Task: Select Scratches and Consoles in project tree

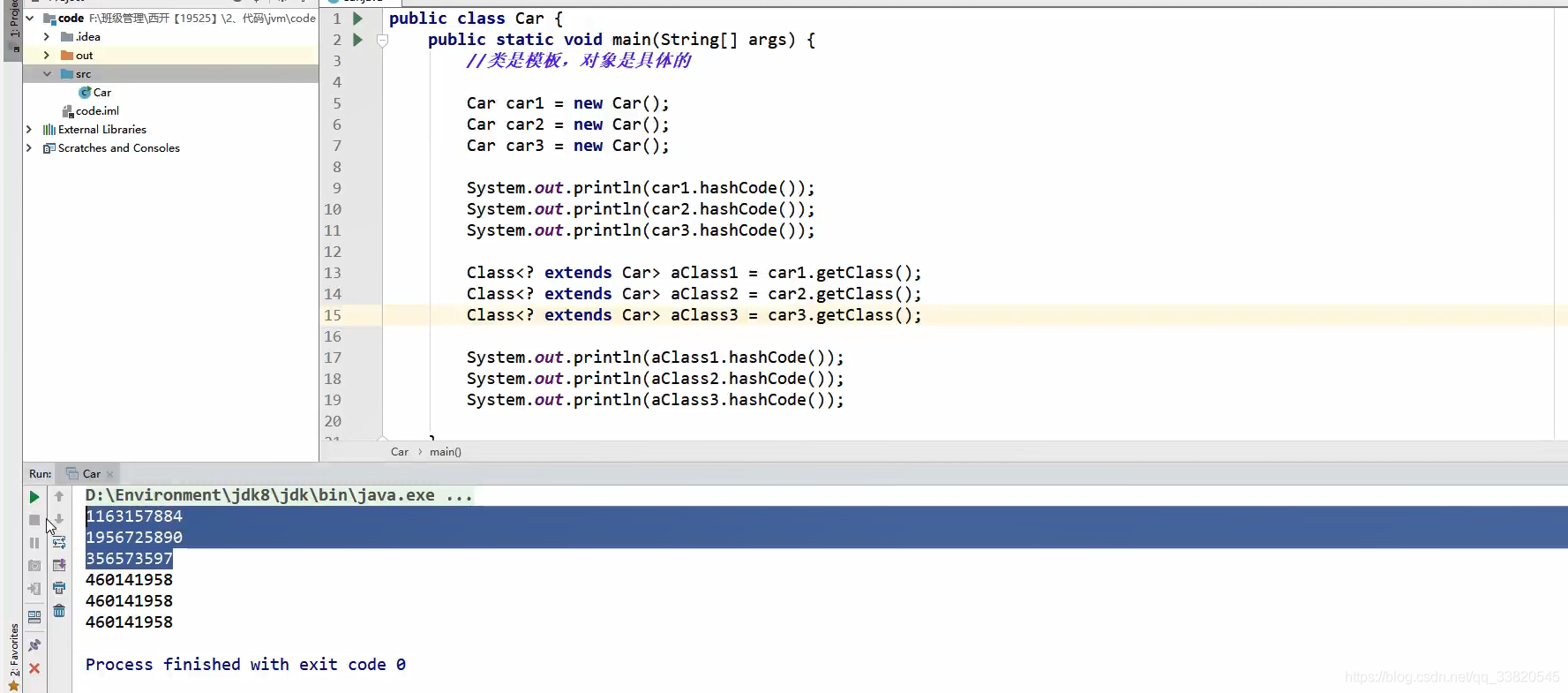Action: (x=111, y=147)
